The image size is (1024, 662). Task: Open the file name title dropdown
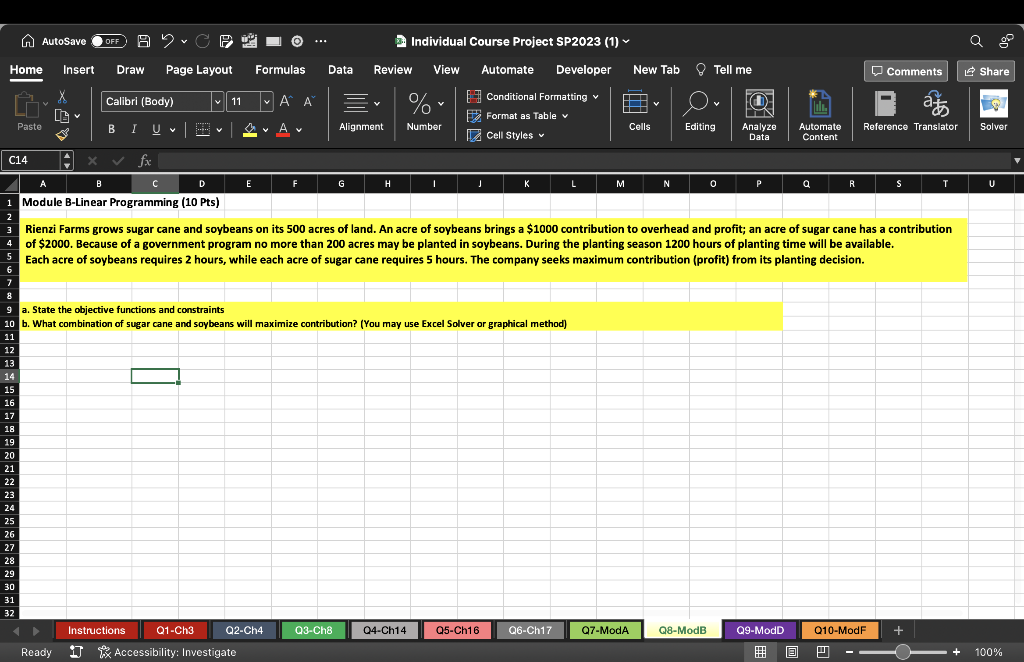626,41
